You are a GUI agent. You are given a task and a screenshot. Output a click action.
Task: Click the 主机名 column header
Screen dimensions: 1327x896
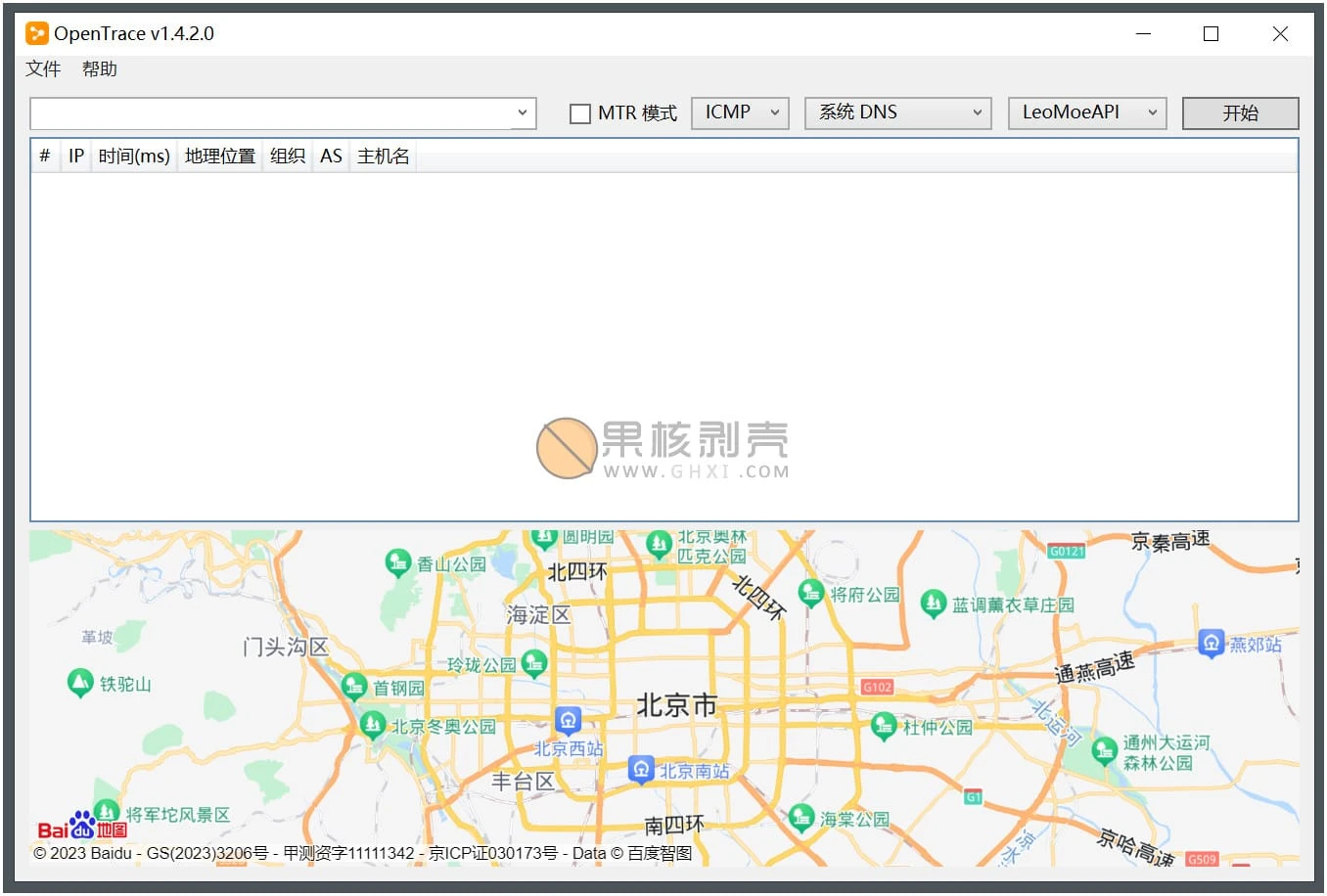(384, 156)
